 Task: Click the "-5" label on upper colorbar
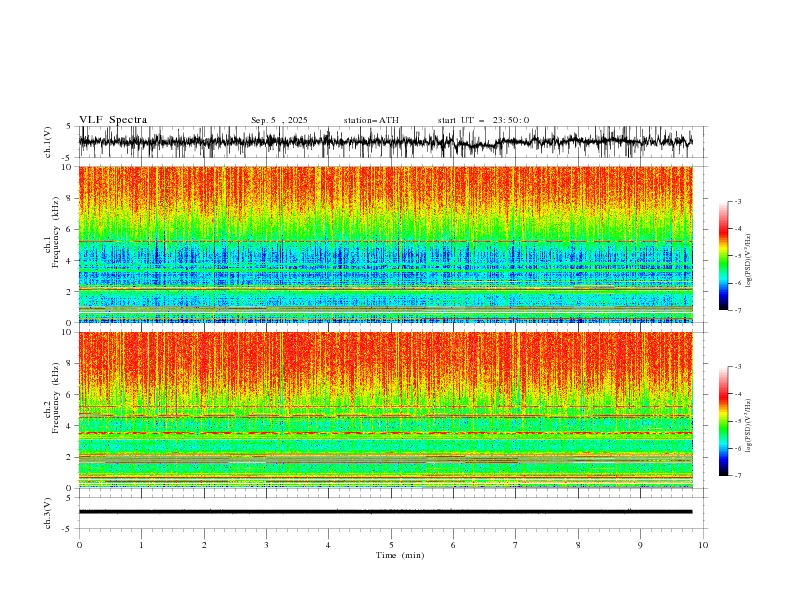738,256
